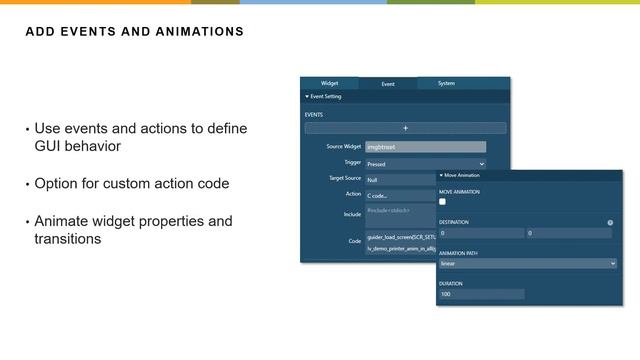The image size is (640, 360).
Task: Click the DESTINATION label
Action: [454, 222]
